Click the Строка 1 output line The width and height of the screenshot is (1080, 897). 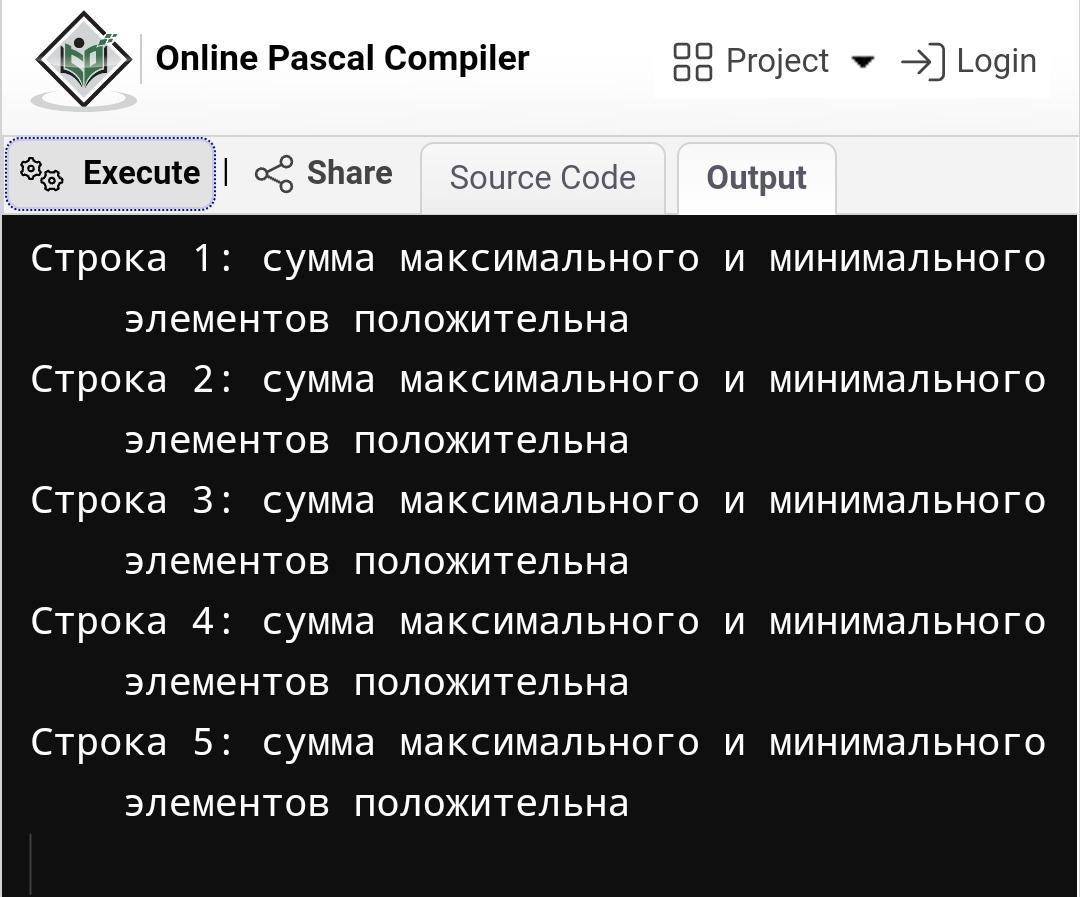tap(538, 289)
